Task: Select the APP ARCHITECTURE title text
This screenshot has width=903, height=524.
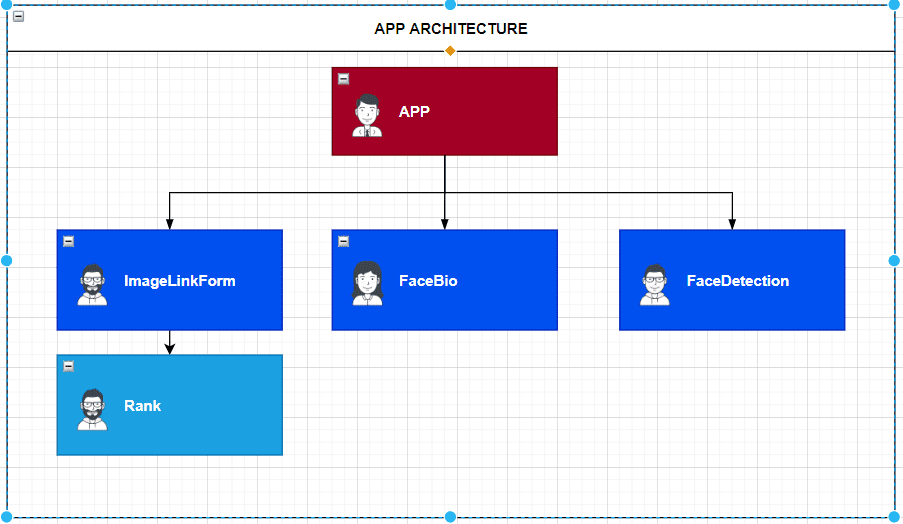Action: (x=450, y=29)
